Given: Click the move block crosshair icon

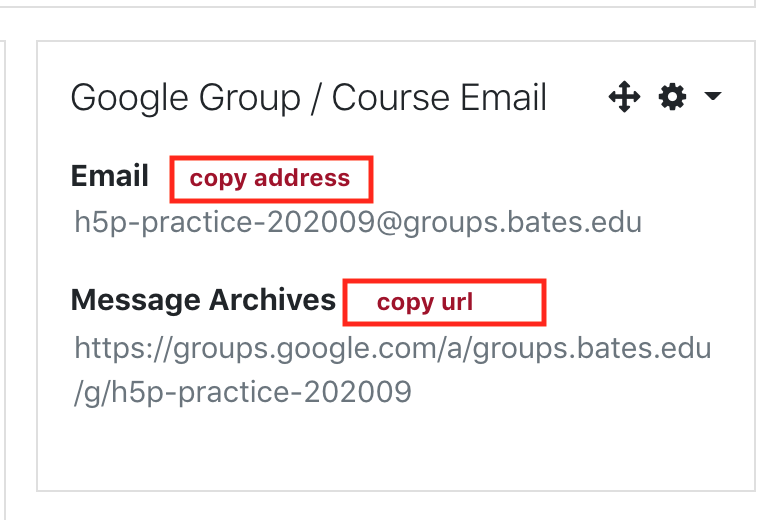Looking at the screenshot, I should pos(625,96).
